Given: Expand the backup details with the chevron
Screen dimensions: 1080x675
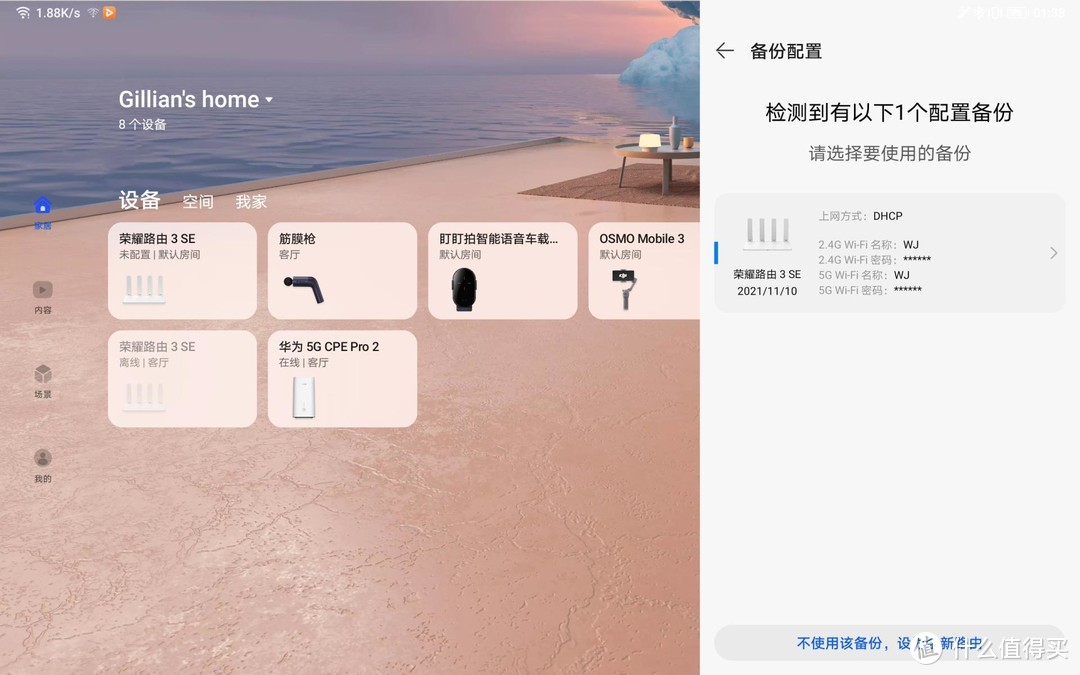Looking at the screenshot, I should 1052,253.
